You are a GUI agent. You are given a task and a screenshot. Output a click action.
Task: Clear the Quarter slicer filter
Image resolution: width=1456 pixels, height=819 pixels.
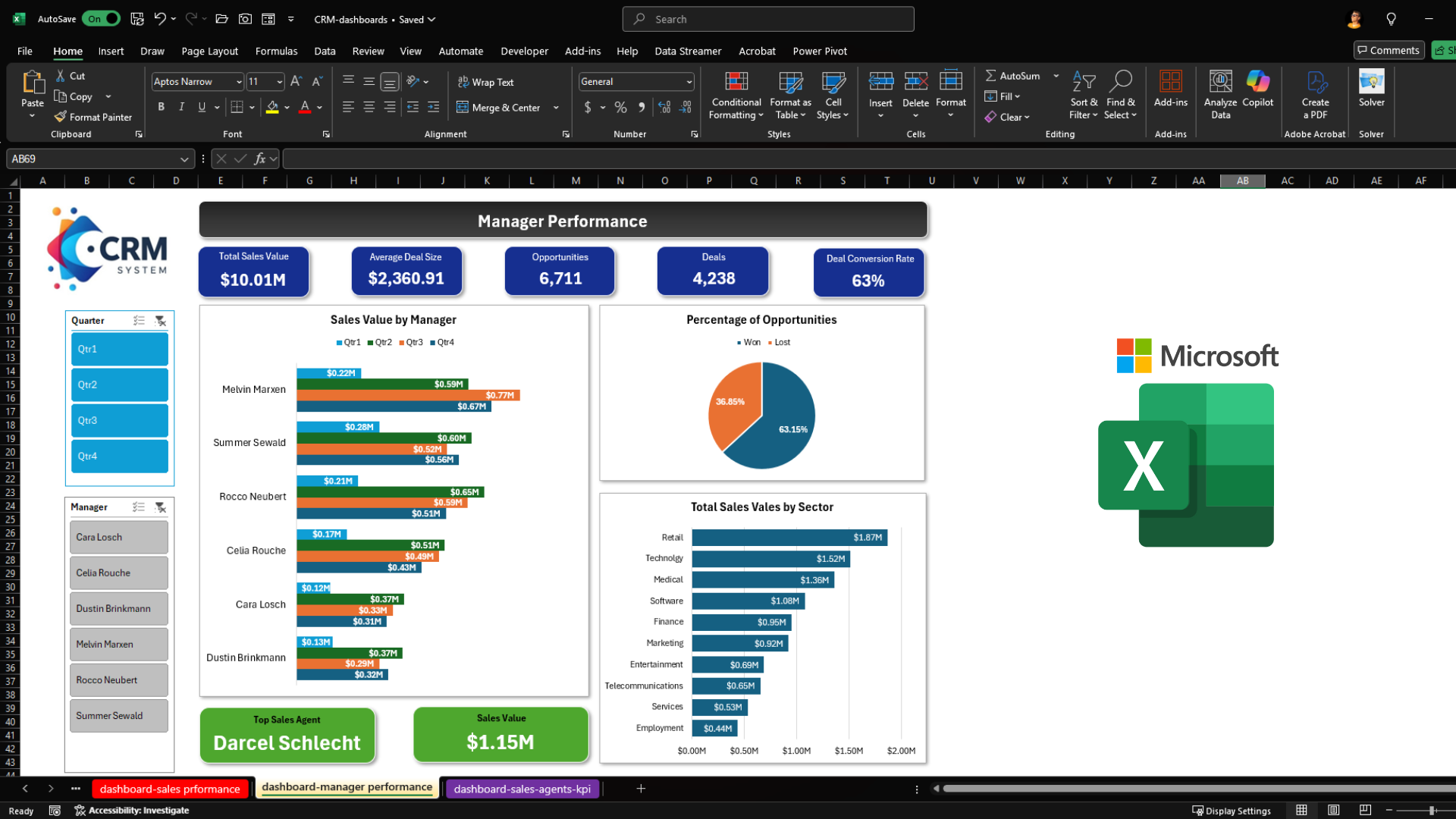point(161,321)
